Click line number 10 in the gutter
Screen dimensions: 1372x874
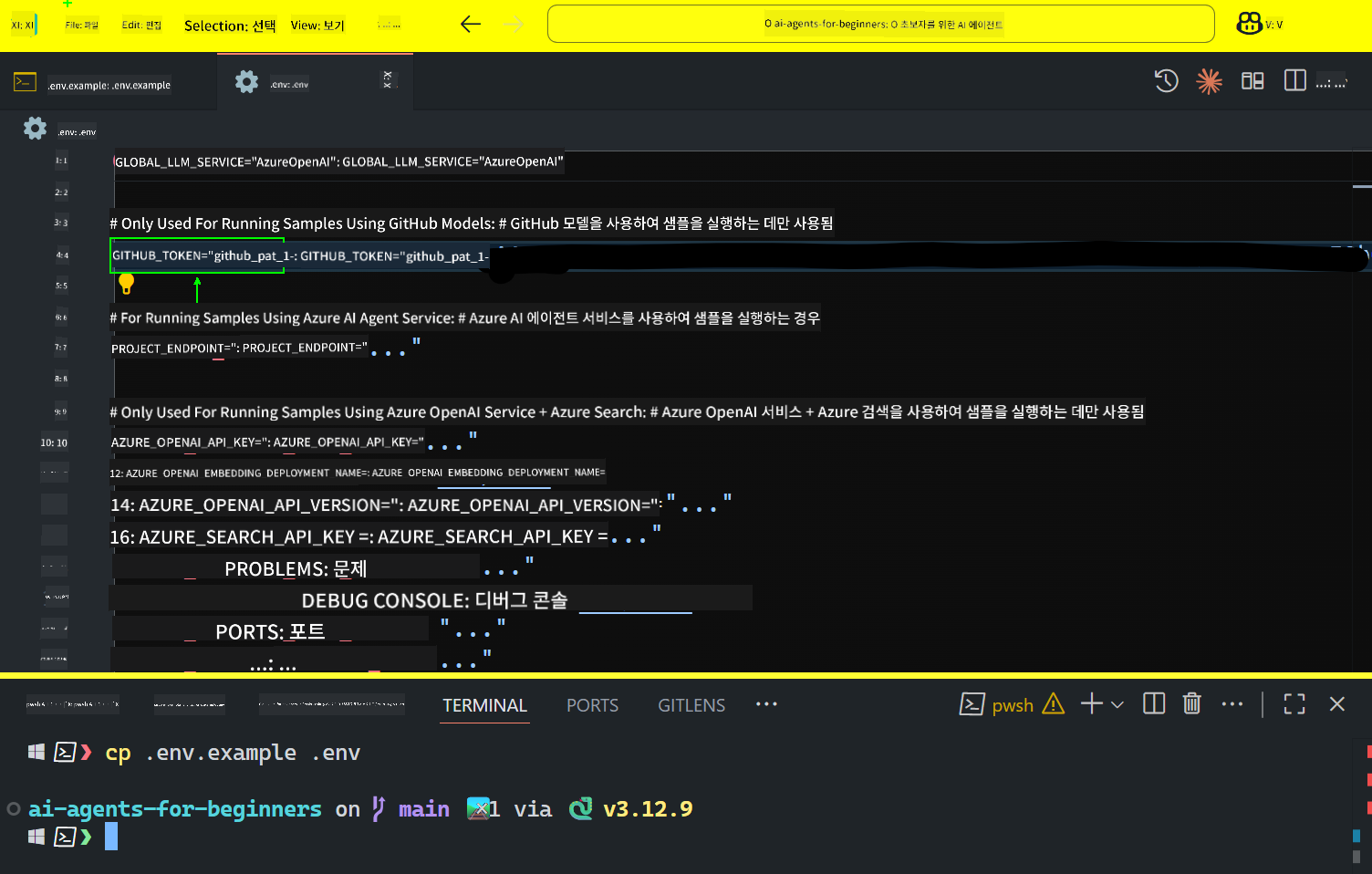(54, 442)
